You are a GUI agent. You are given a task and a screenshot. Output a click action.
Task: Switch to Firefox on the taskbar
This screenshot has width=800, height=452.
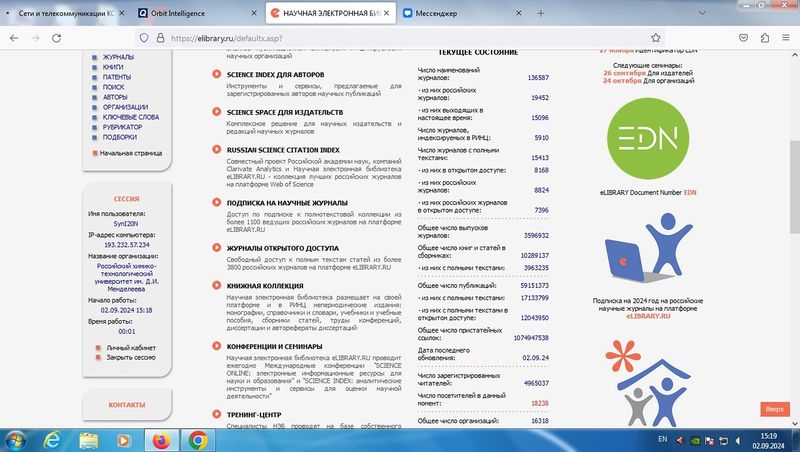click(x=161, y=440)
